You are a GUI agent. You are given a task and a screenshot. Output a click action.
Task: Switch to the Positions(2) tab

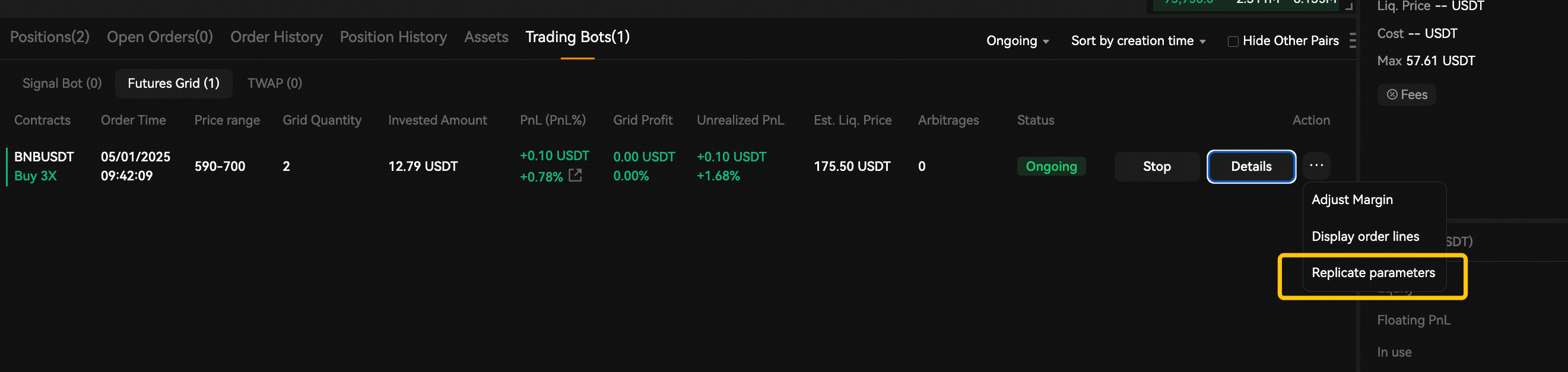[x=50, y=37]
